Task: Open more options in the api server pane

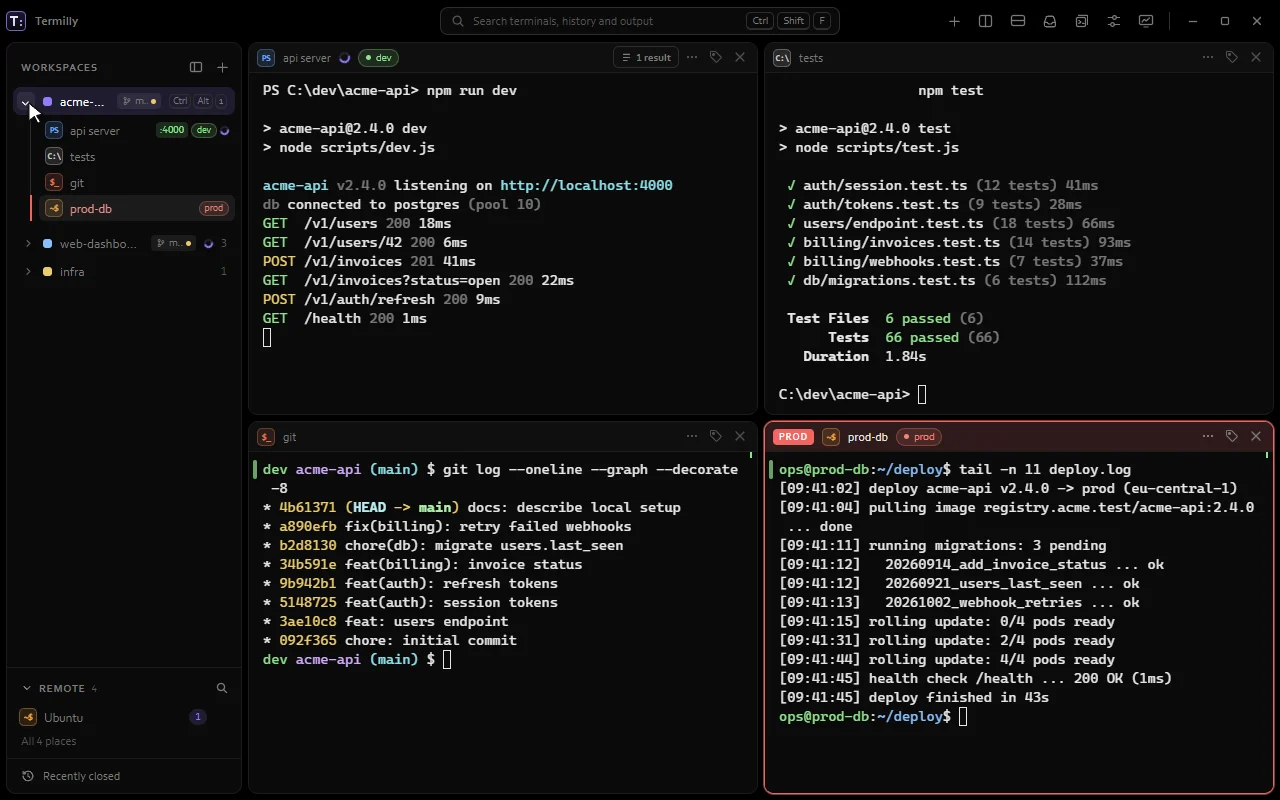Action: coord(692,57)
